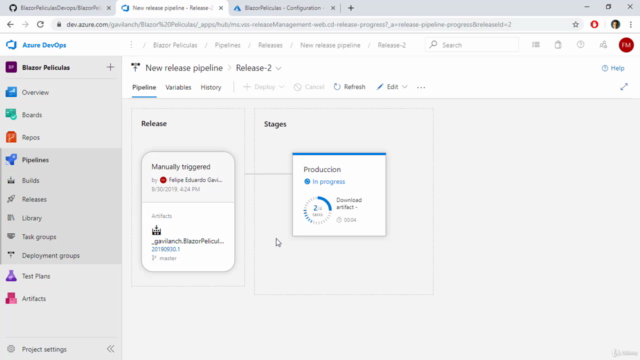
Task: Click the red browser extension icon
Action: pos(594,25)
